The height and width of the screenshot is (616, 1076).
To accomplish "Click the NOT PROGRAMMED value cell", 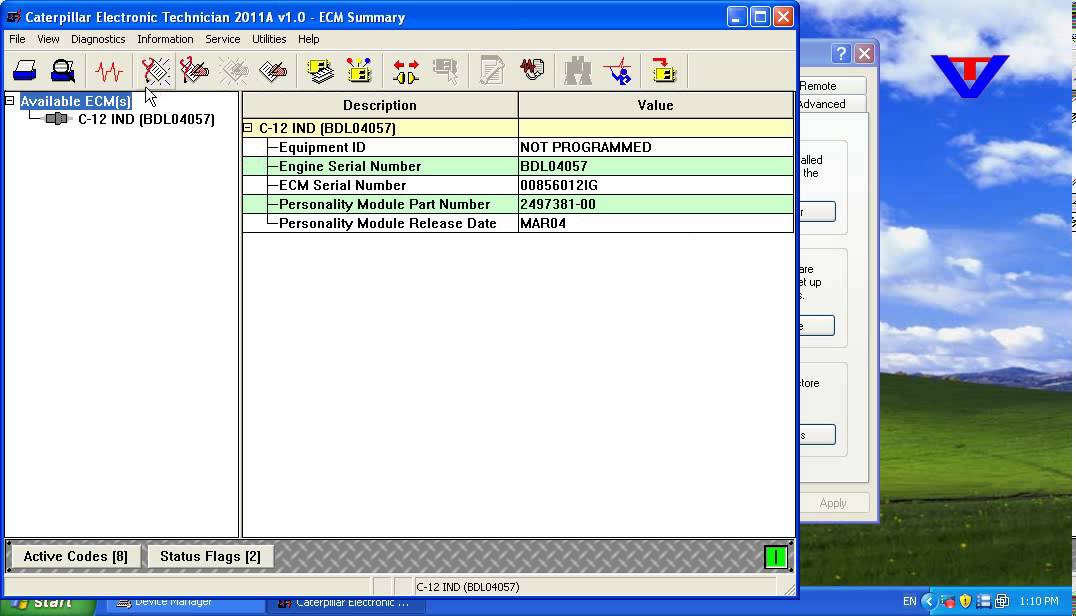I will (655, 147).
